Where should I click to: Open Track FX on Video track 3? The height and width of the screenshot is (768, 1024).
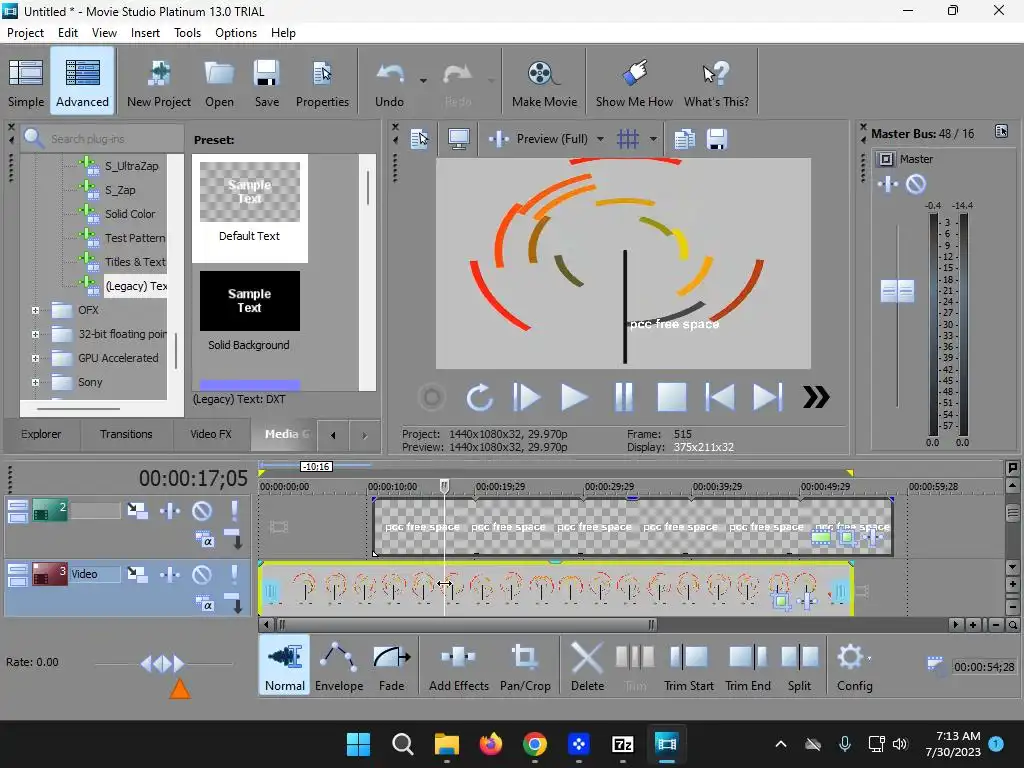pyautogui.click(x=170, y=574)
